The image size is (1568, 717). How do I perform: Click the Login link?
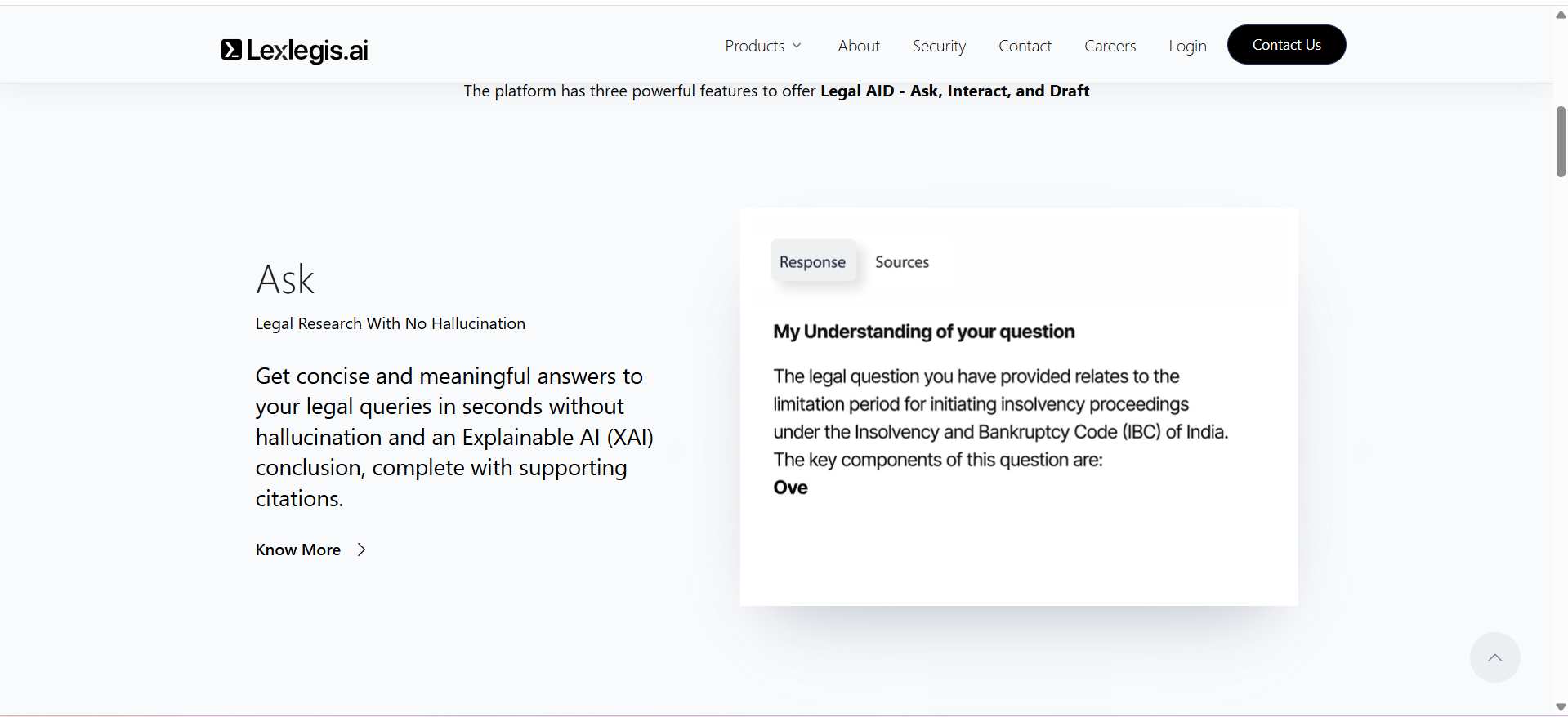(1187, 46)
